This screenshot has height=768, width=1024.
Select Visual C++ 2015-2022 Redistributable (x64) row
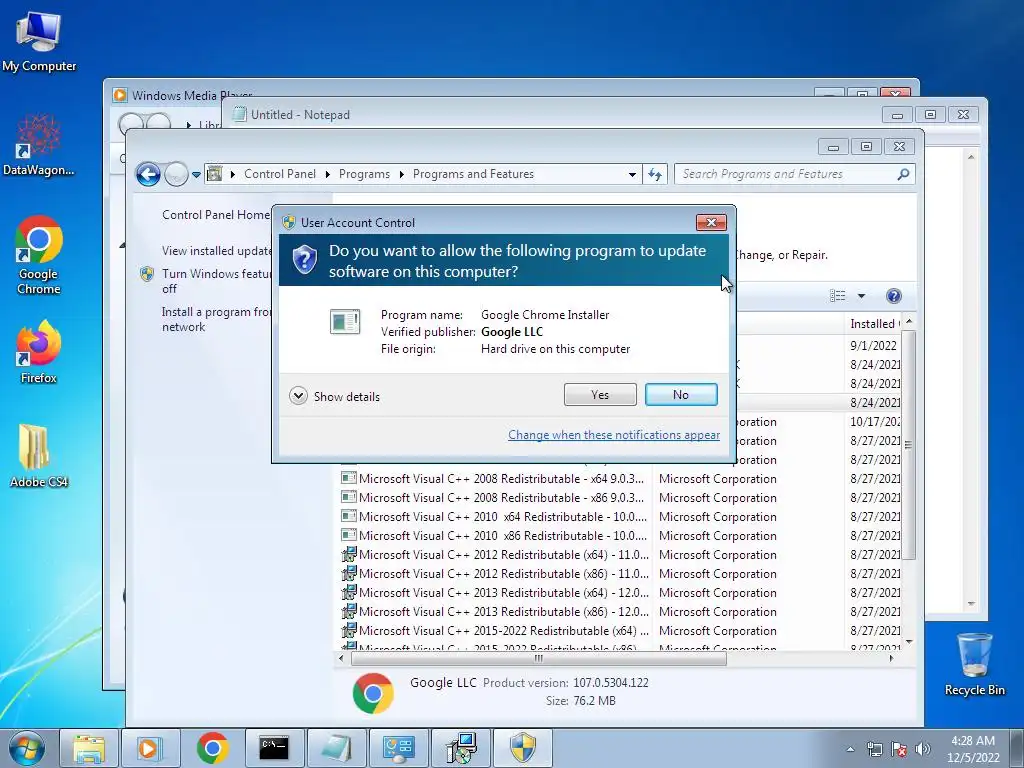[620, 630]
